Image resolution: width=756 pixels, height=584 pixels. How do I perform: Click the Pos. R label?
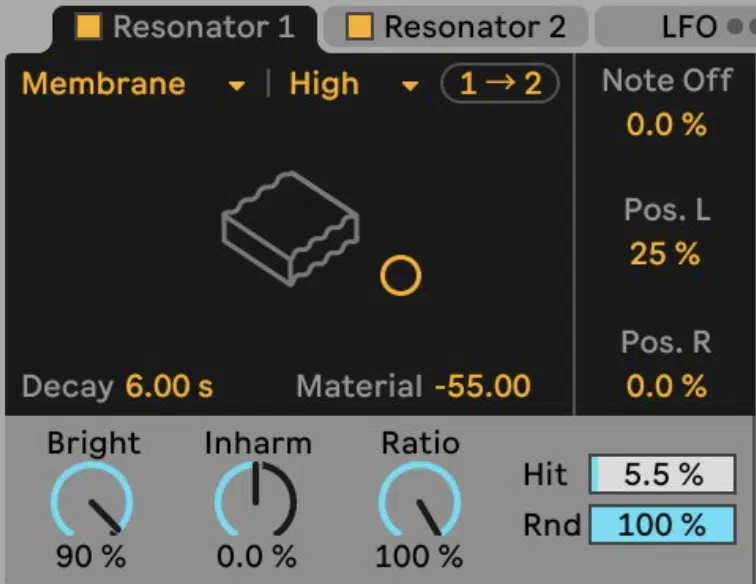click(666, 342)
